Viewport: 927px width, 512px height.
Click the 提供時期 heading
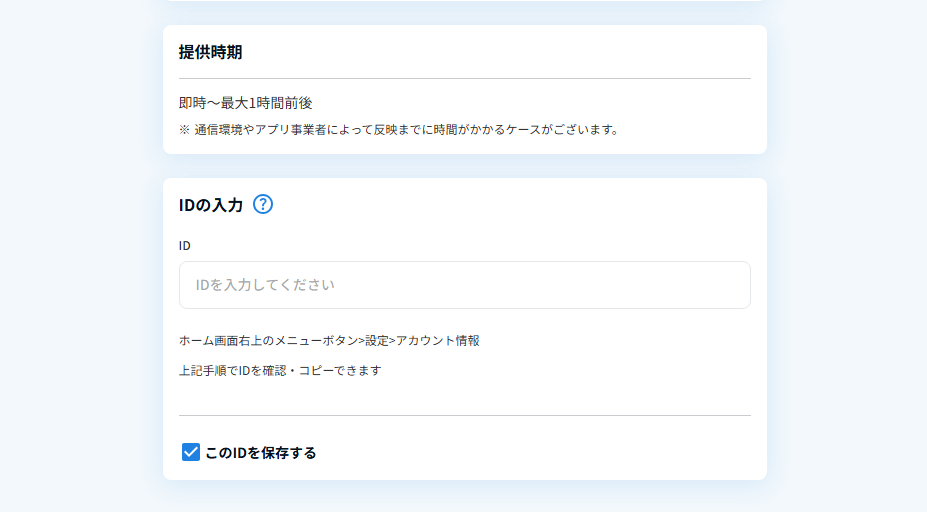pyautogui.click(x=210, y=52)
